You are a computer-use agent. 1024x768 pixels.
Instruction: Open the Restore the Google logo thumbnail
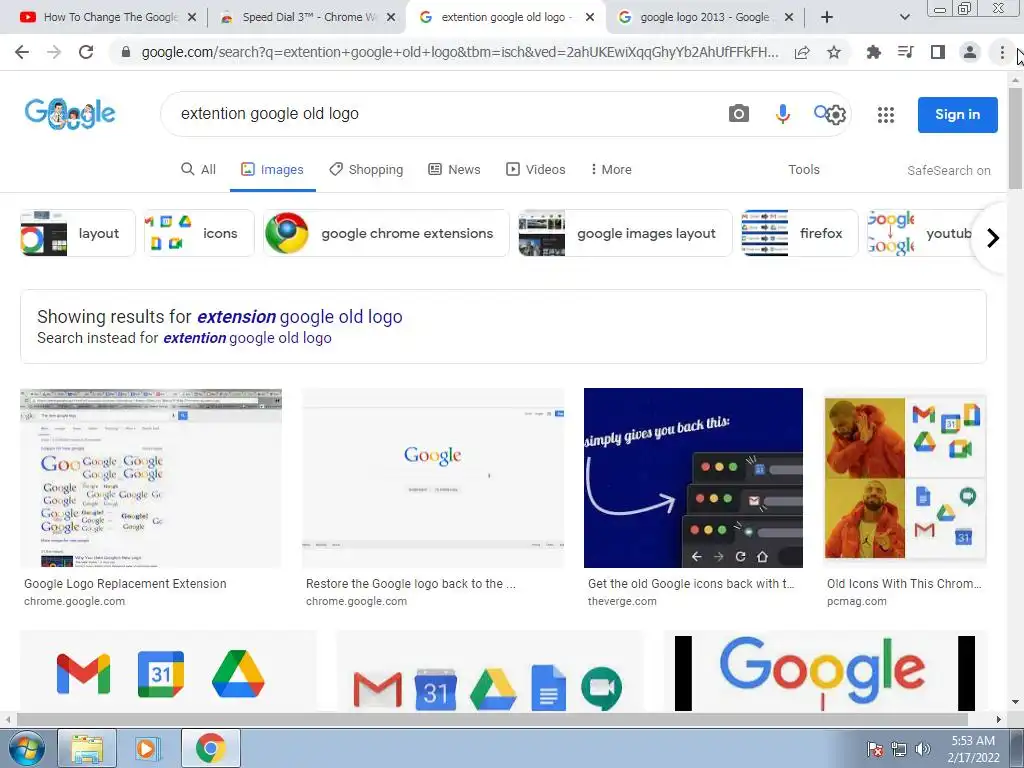tap(433, 478)
